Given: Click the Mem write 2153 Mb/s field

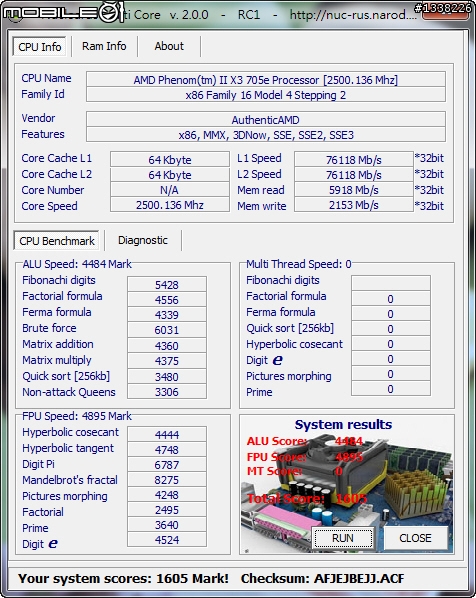Looking at the screenshot, I should (354, 205).
